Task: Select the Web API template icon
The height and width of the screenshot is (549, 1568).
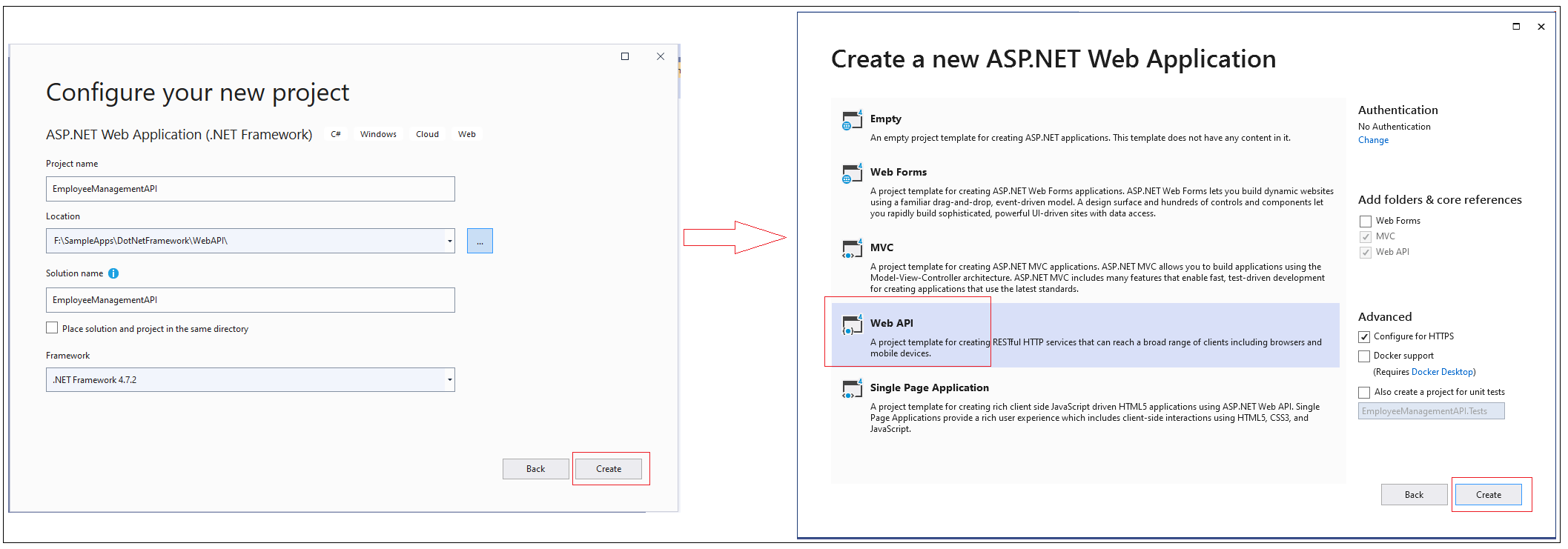Action: [852, 324]
